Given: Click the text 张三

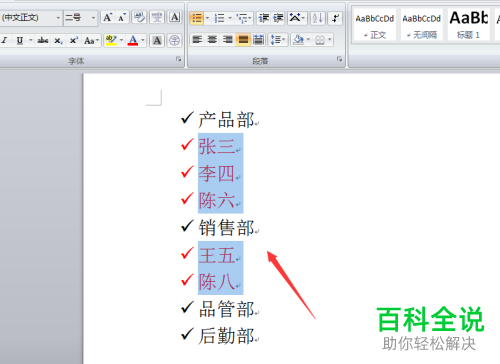Looking at the screenshot, I should point(217,146).
